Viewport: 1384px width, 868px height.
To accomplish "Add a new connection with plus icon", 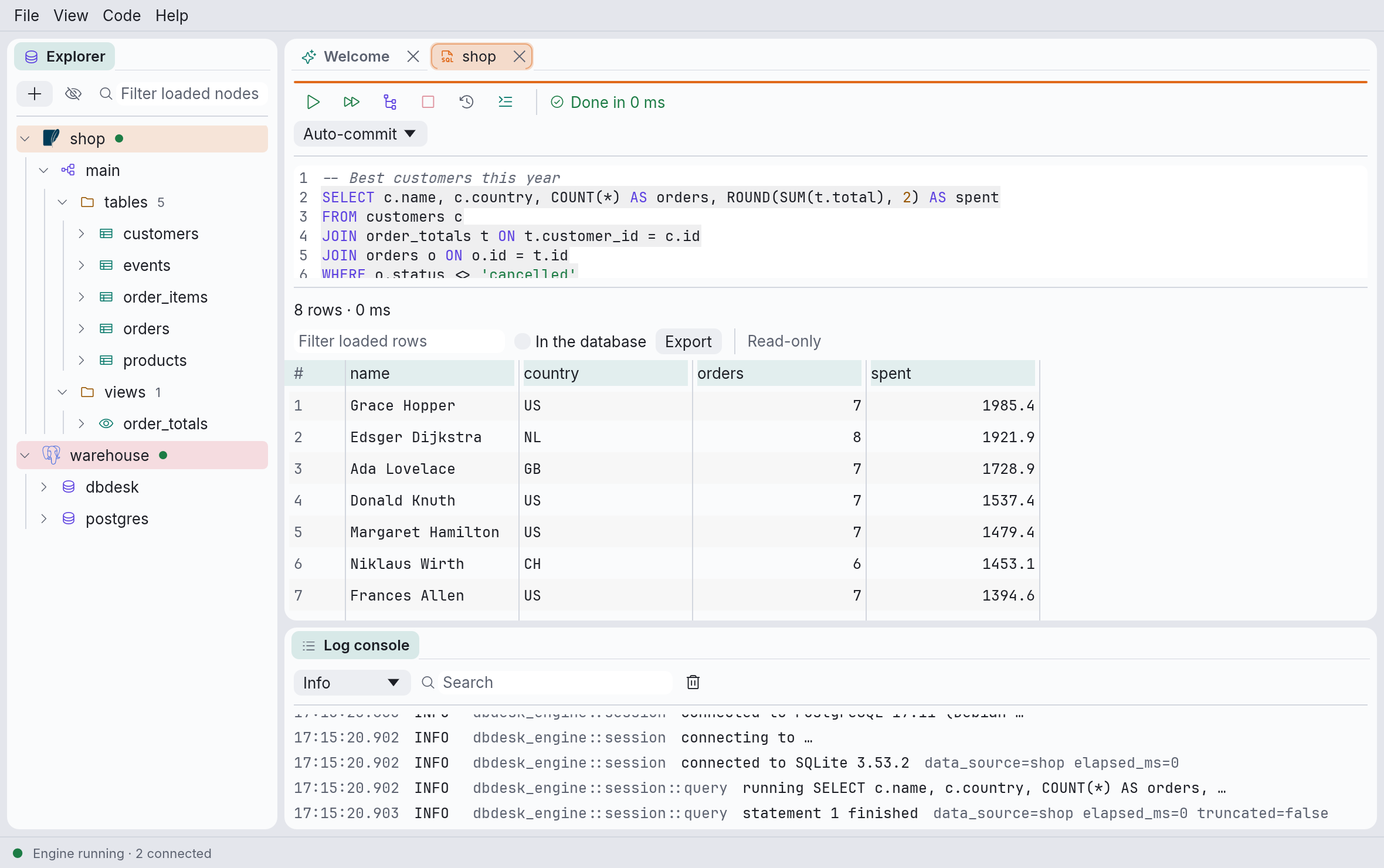I will point(35,94).
